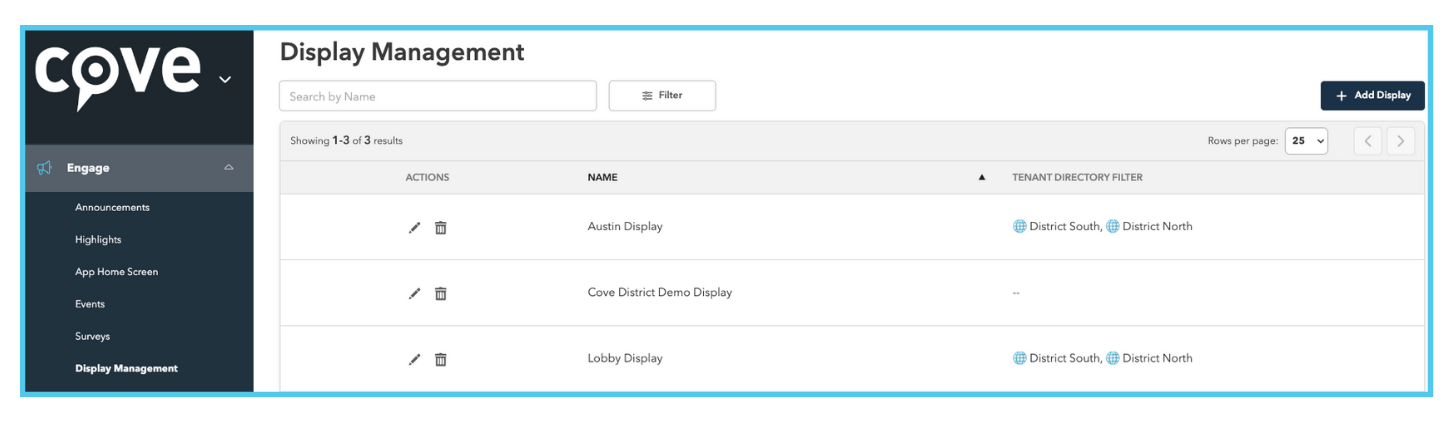Viewport: 1456px width, 427px height.
Task: Click the Showing 1-3 of 3 results text
Action: click(346, 141)
